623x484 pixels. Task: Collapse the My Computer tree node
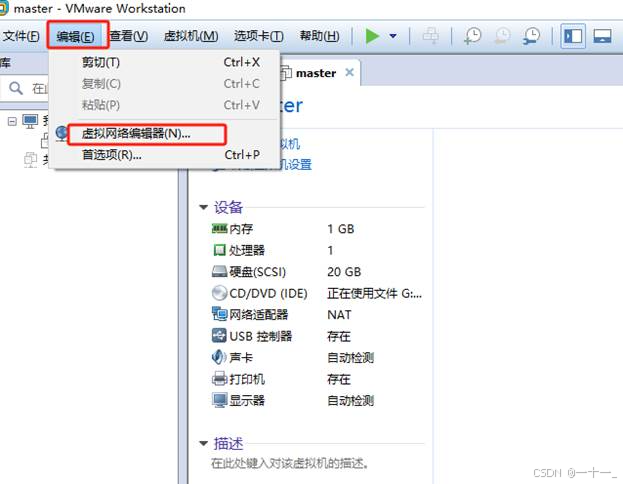[12, 121]
